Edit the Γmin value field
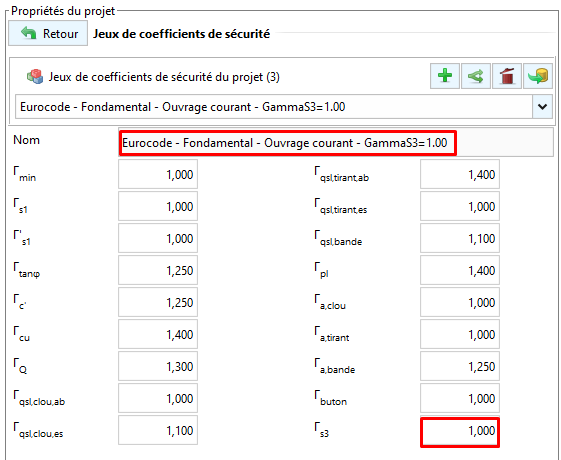The width and height of the screenshot is (561, 460). click(158, 174)
